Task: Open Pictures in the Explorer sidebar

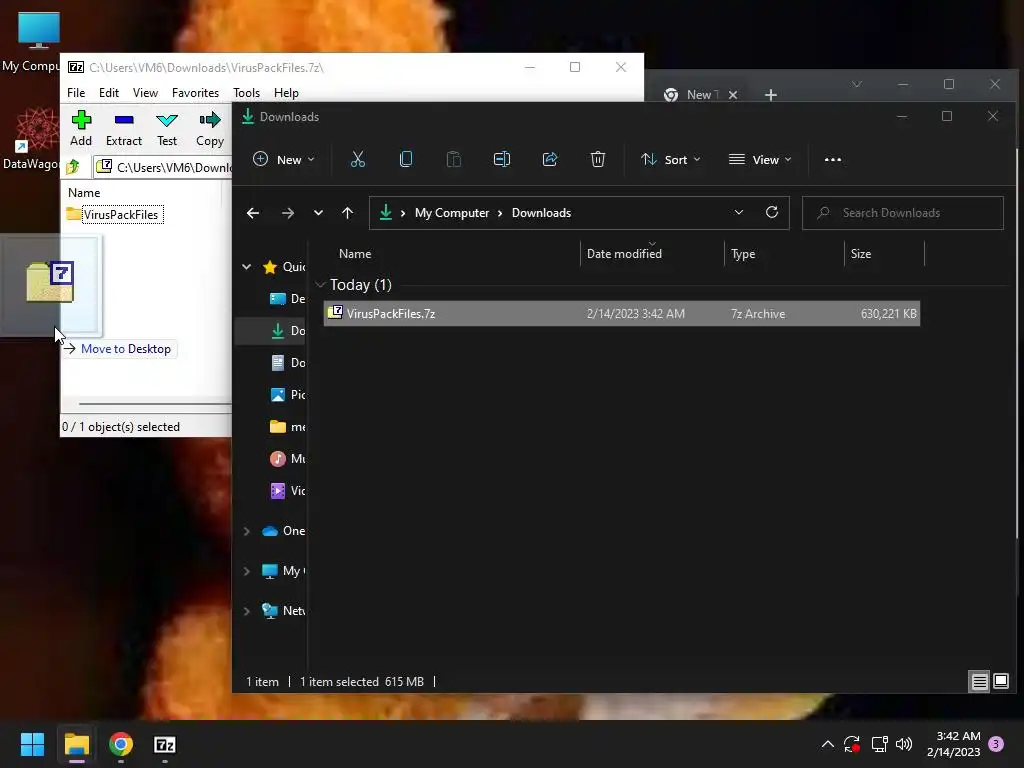Action: [x=287, y=394]
